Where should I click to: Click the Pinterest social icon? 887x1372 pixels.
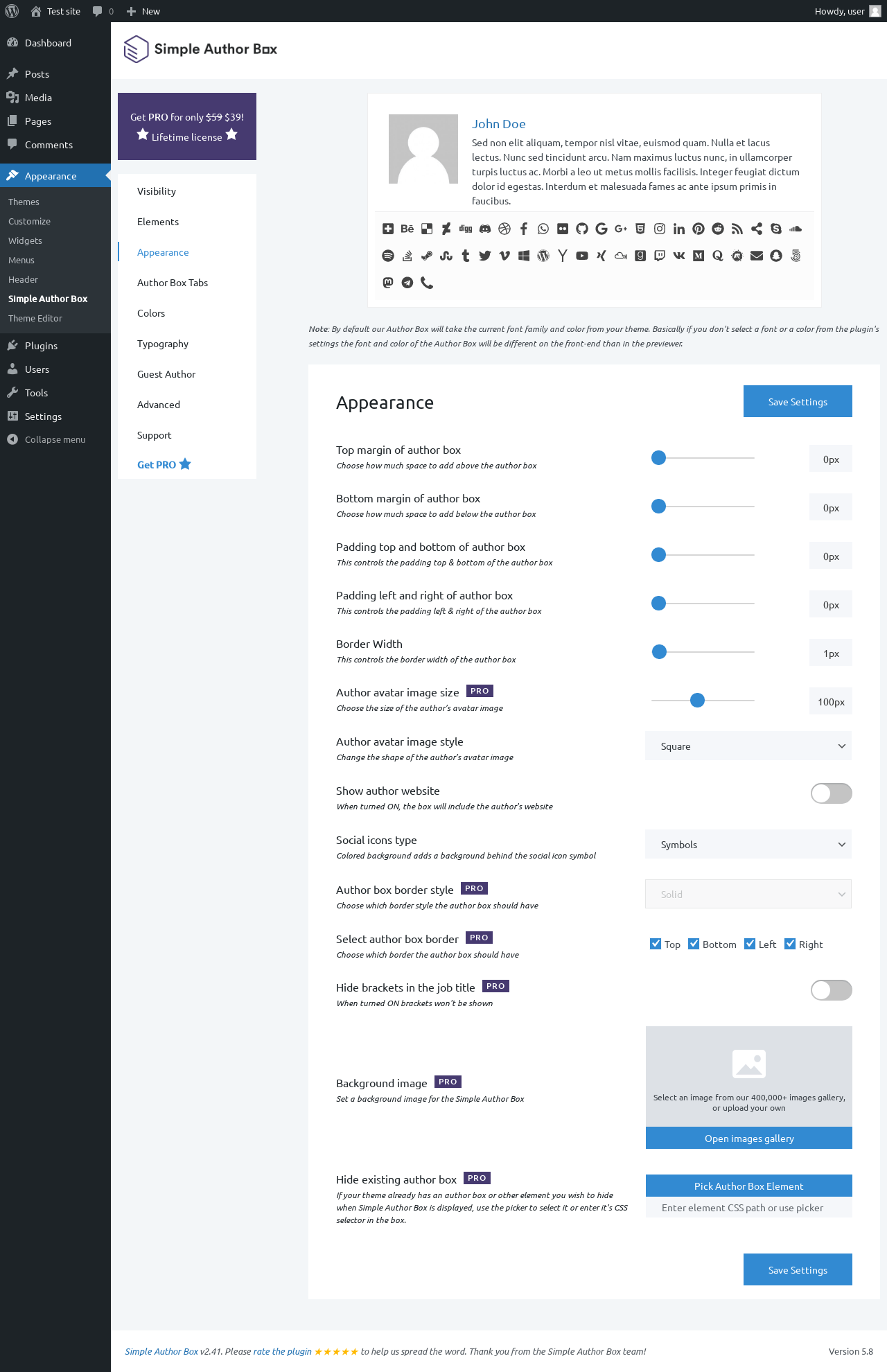pyautogui.click(x=699, y=229)
